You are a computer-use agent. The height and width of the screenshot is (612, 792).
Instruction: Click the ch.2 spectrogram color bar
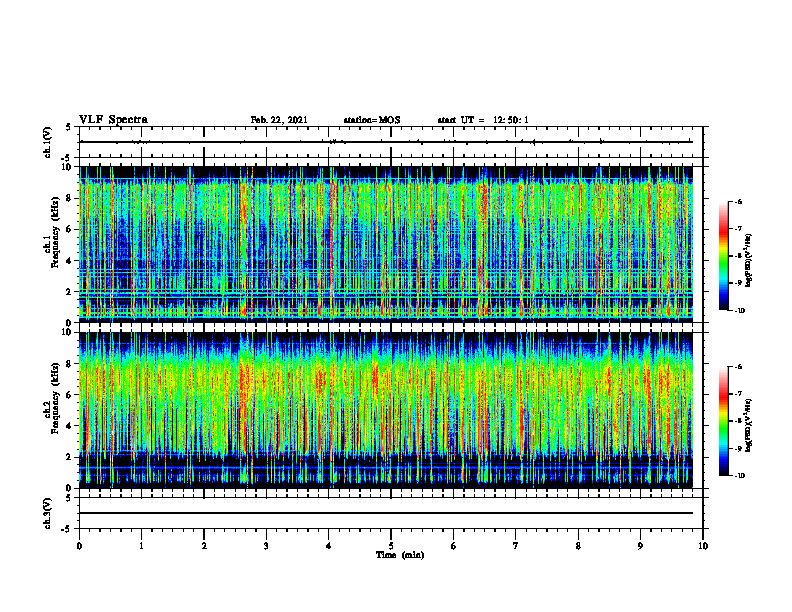click(724, 421)
